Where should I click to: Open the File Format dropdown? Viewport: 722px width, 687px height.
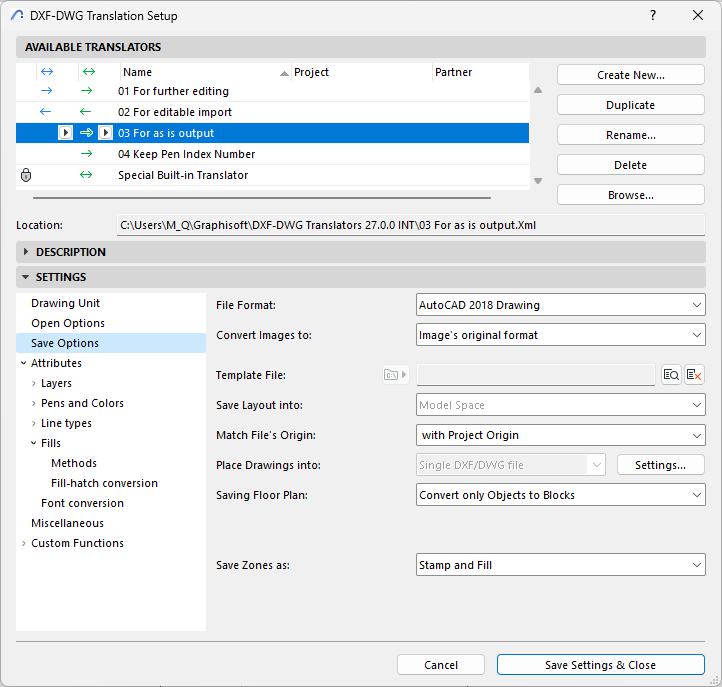(560, 305)
